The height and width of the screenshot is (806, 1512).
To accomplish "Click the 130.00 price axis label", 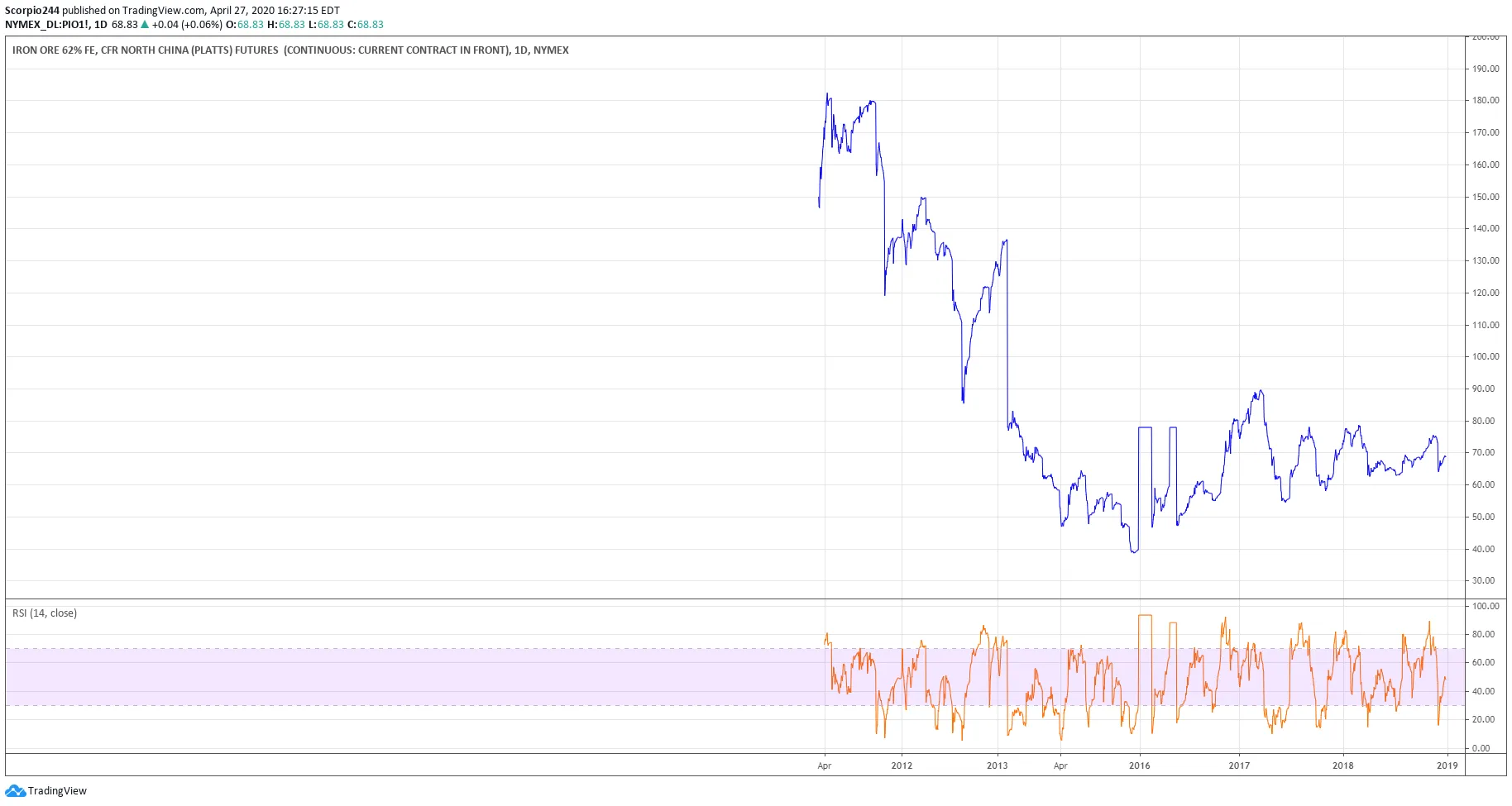I will coord(1486,260).
